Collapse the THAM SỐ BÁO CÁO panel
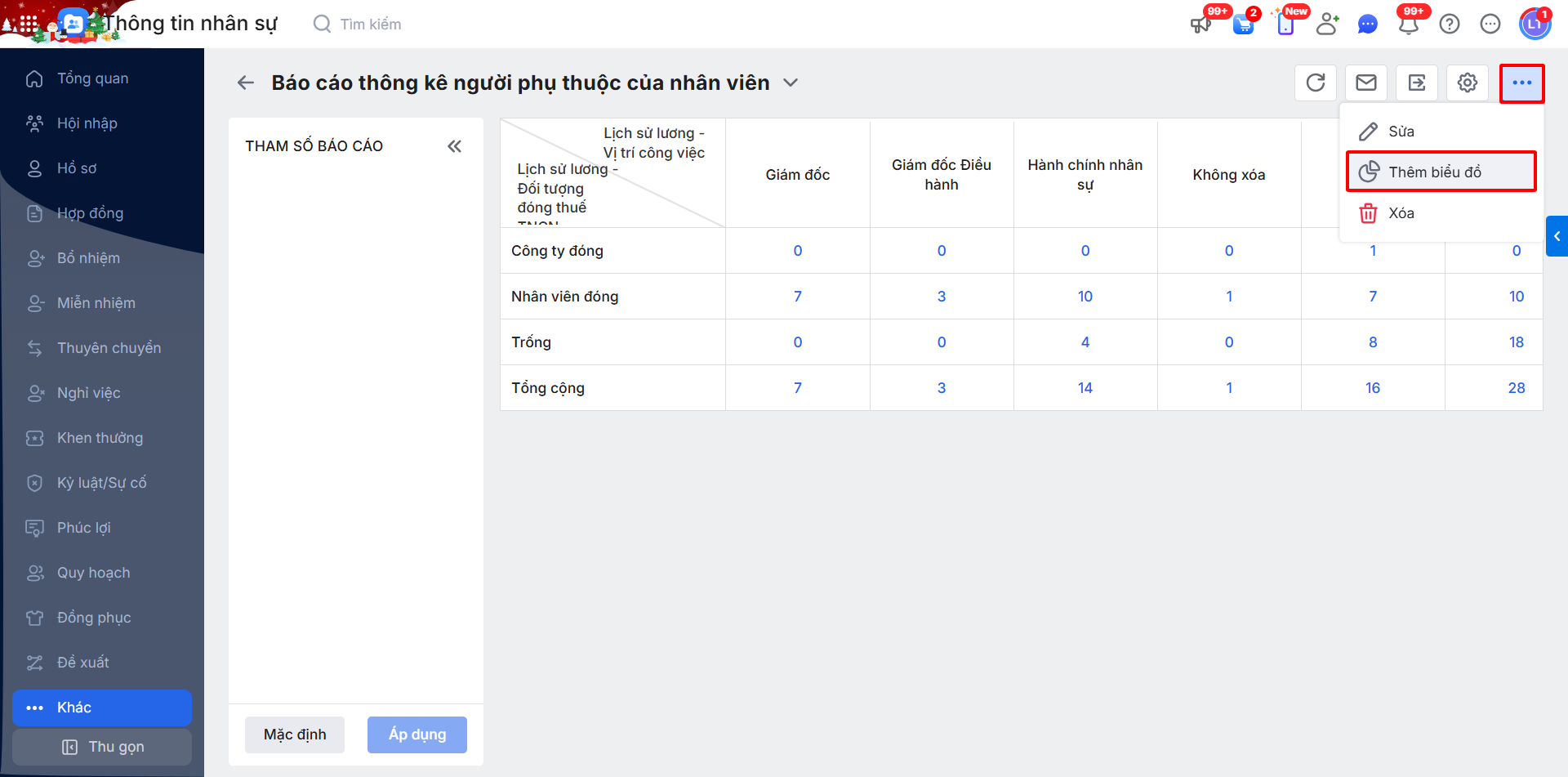 click(x=455, y=146)
